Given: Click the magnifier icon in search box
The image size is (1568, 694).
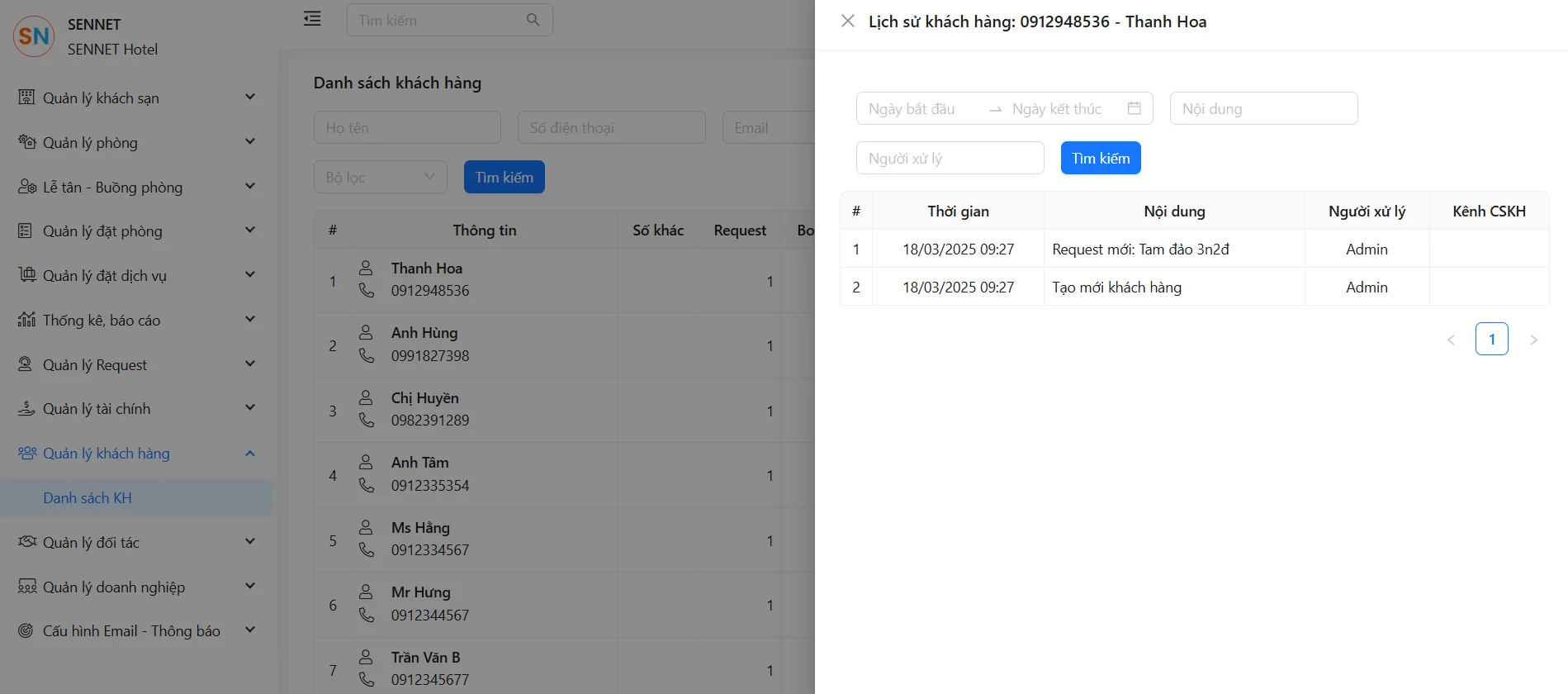Looking at the screenshot, I should click(533, 20).
